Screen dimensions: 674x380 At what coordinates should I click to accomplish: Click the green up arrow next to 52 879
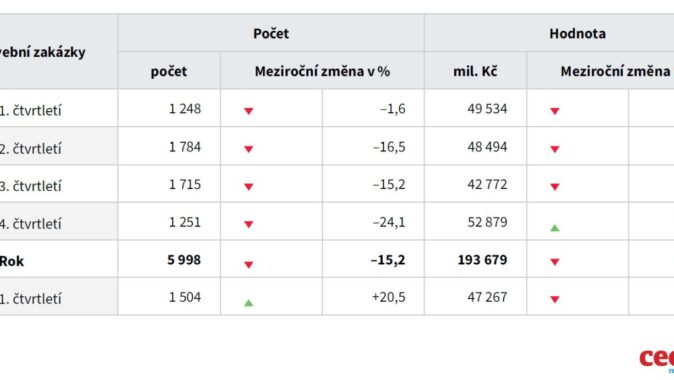click(x=555, y=228)
